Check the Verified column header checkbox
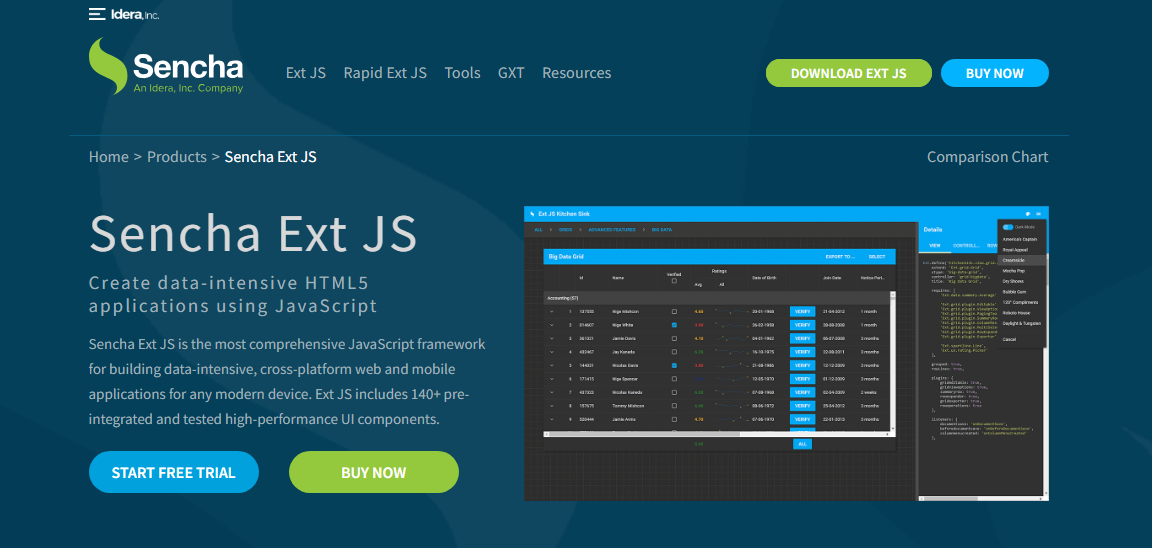1152x548 pixels. tap(674, 281)
